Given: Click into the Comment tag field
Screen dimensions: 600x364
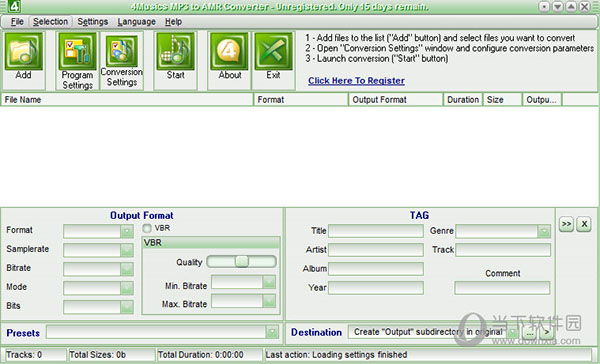Looking at the screenshot, I should (502, 288).
